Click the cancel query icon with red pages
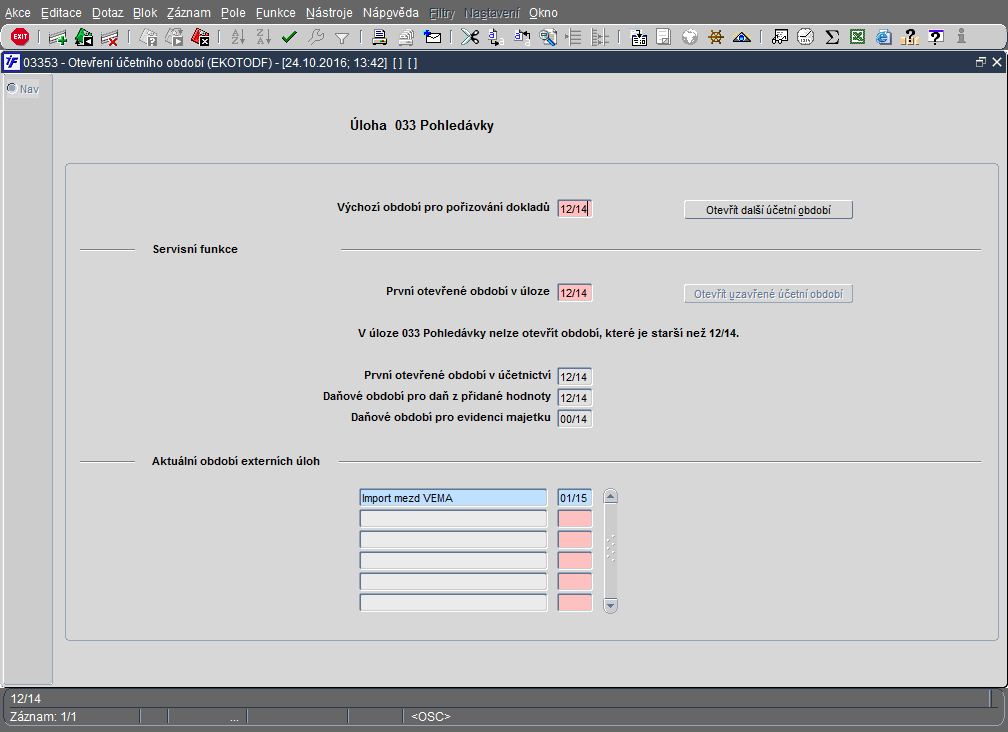 pyautogui.click(x=201, y=37)
